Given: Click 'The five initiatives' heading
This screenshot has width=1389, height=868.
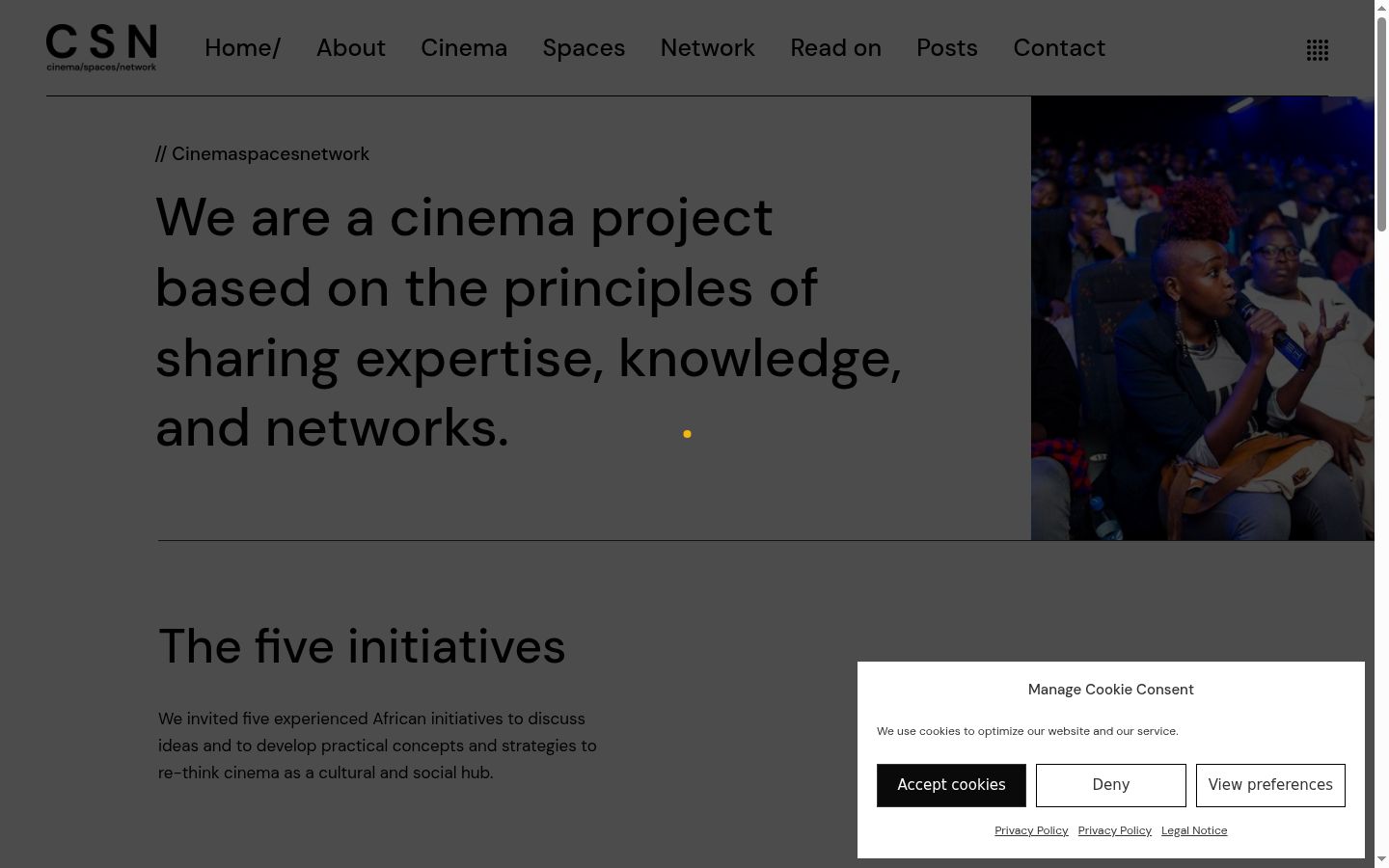Looking at the screenshot, I should [x=362, y=646].
